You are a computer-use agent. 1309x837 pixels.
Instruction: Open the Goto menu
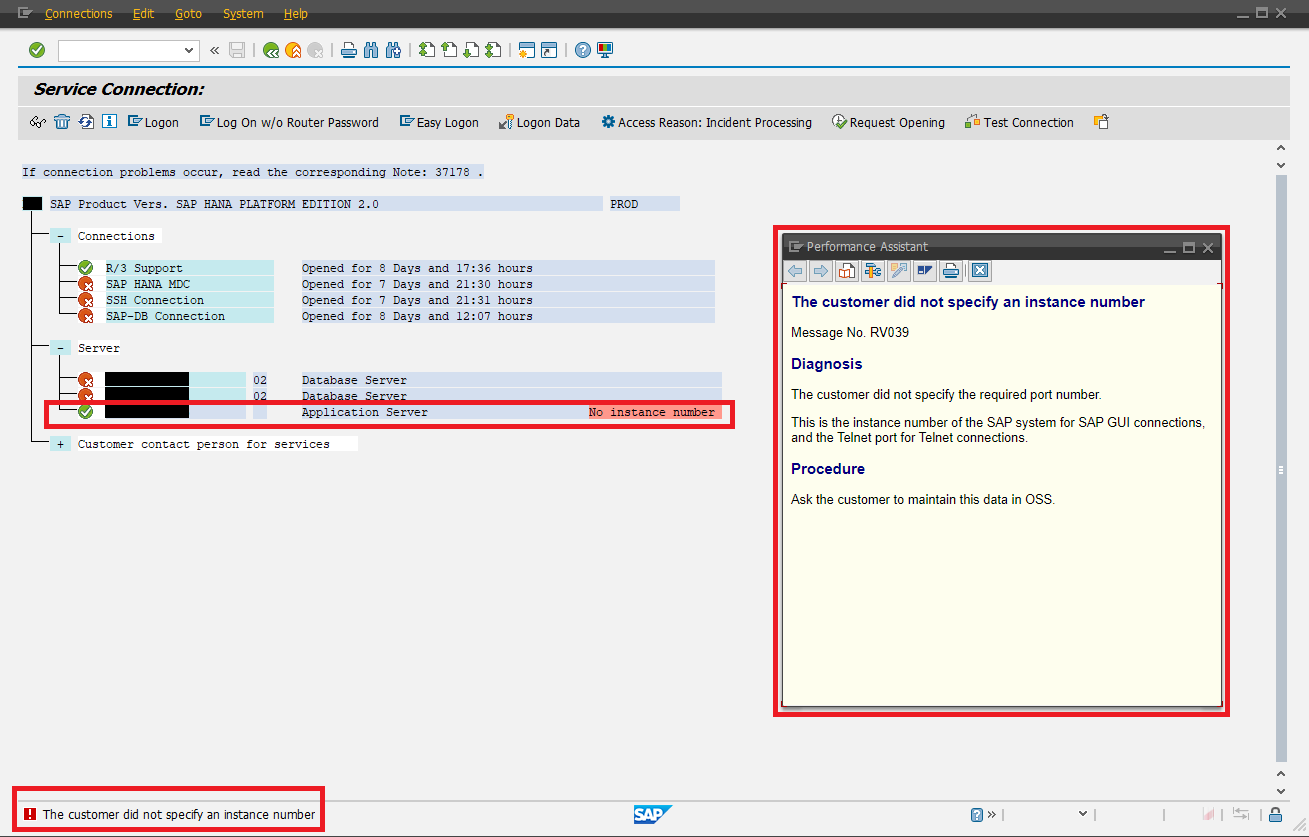pyautogui.click(x=188, y=14)
